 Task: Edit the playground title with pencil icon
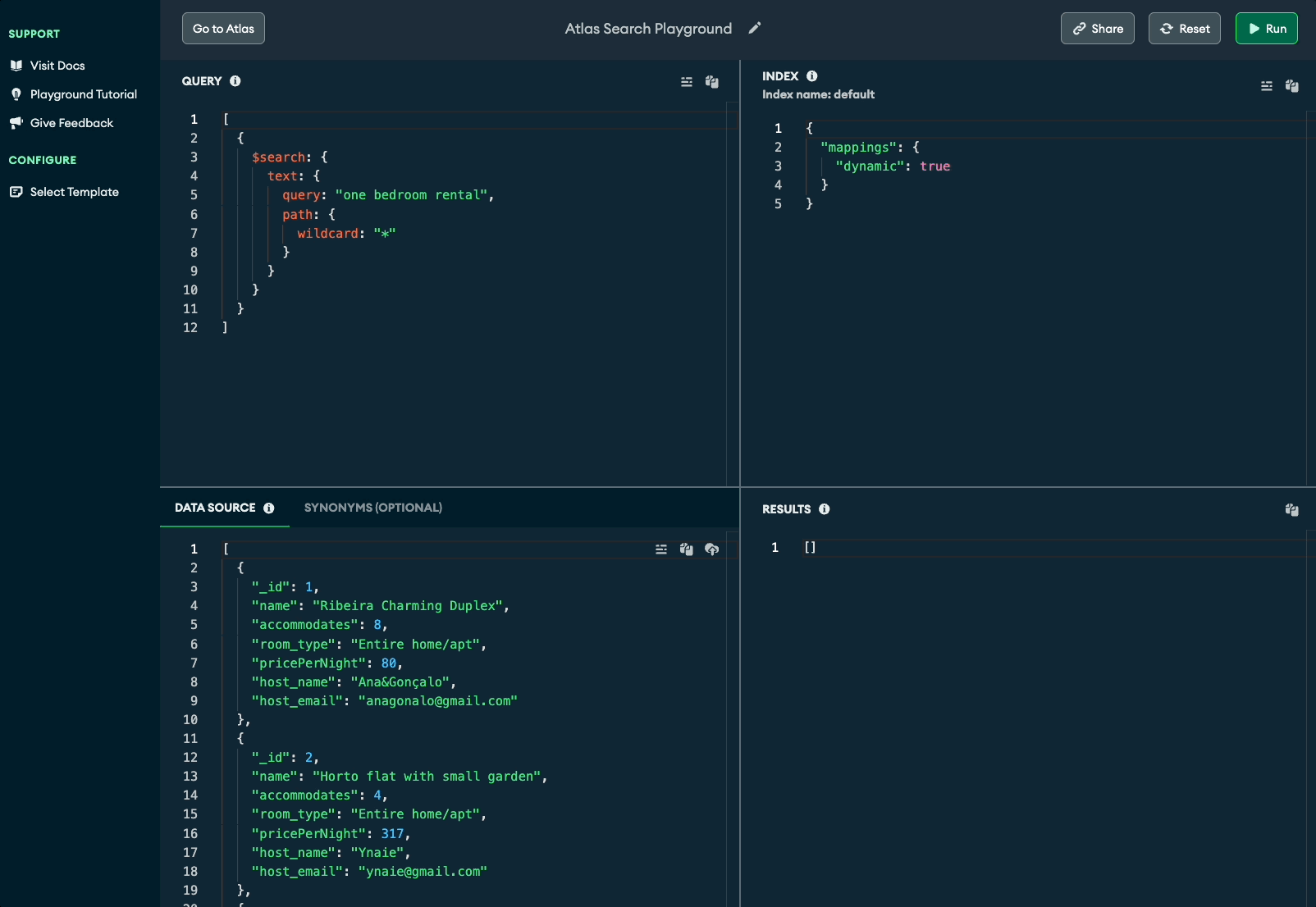756,27
